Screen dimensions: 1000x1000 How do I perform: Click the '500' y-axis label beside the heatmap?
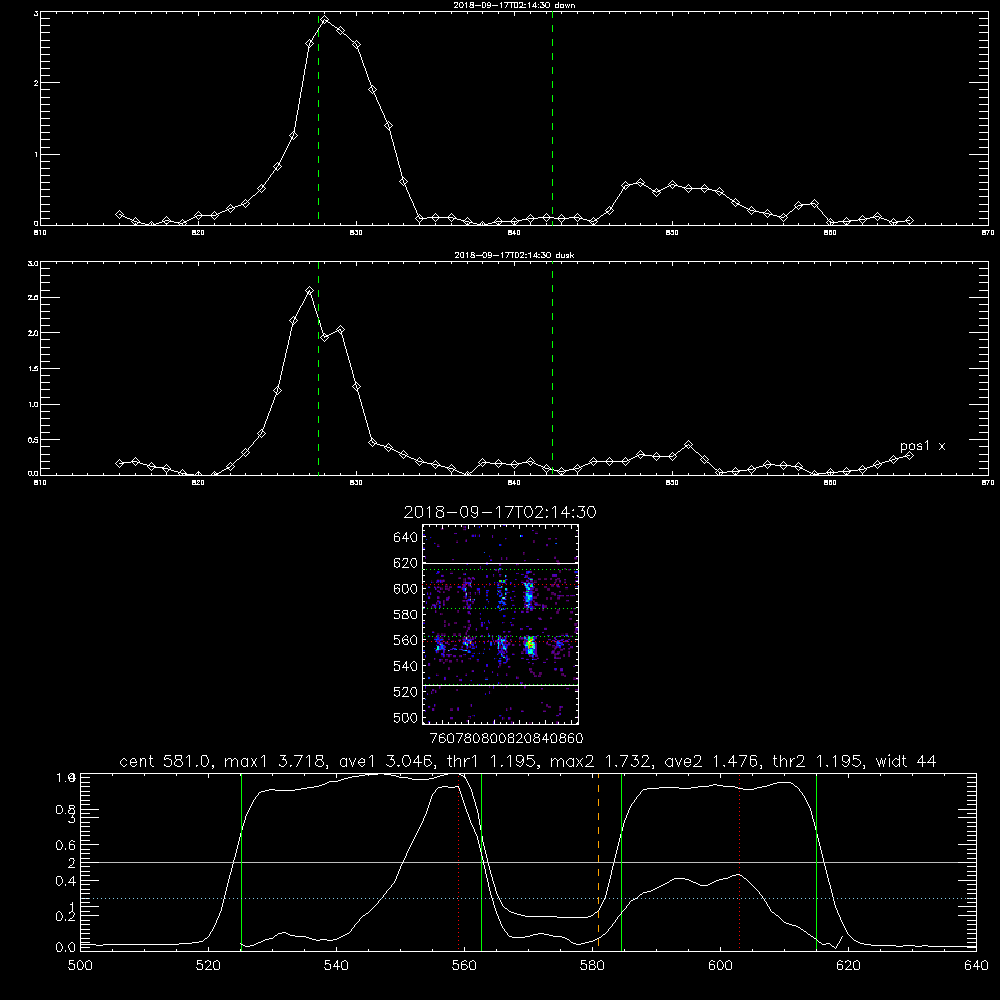tap(406, 717)
